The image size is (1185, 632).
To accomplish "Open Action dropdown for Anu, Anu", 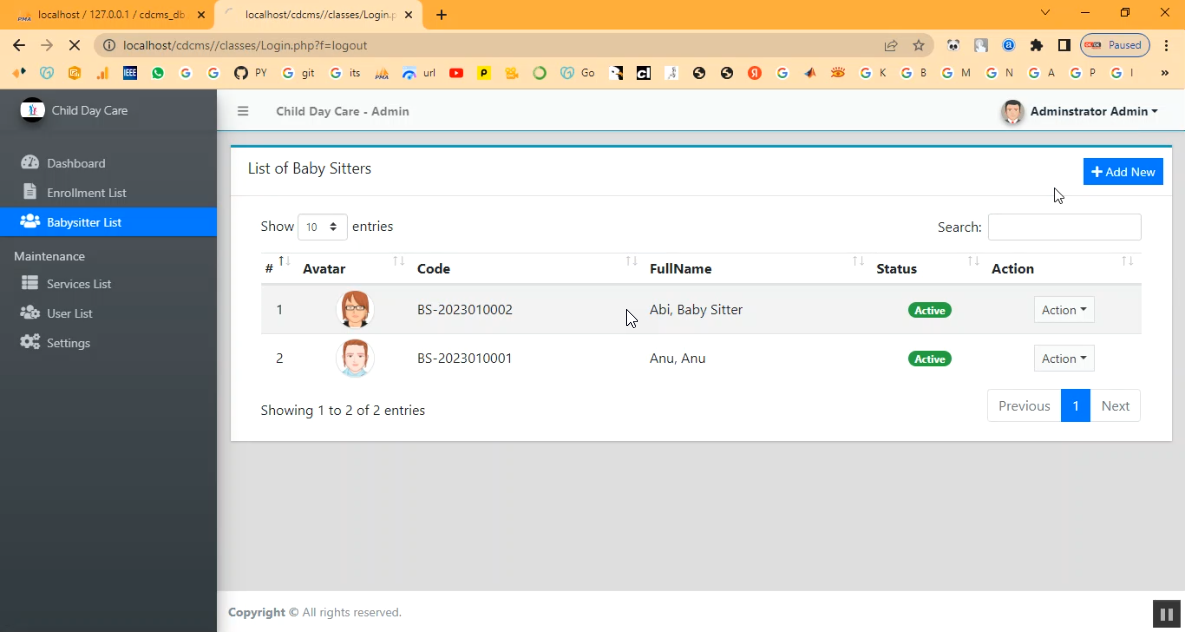I will point(1063,358).
